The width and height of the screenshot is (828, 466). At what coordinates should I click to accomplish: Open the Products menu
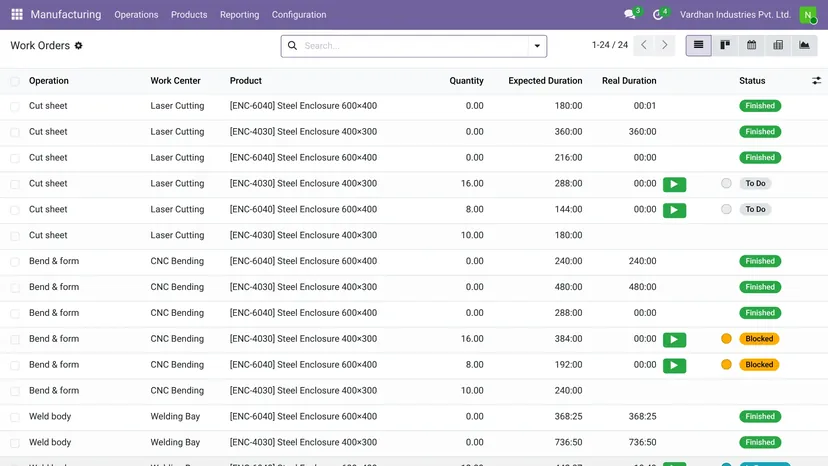click(x=189, y=15)
